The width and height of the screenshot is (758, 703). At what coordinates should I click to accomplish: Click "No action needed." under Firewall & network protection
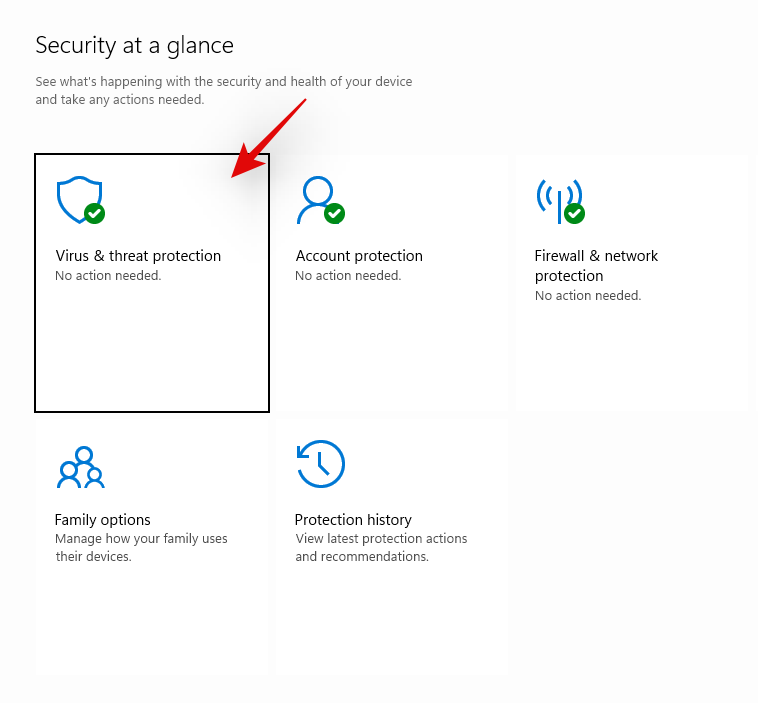588,296
